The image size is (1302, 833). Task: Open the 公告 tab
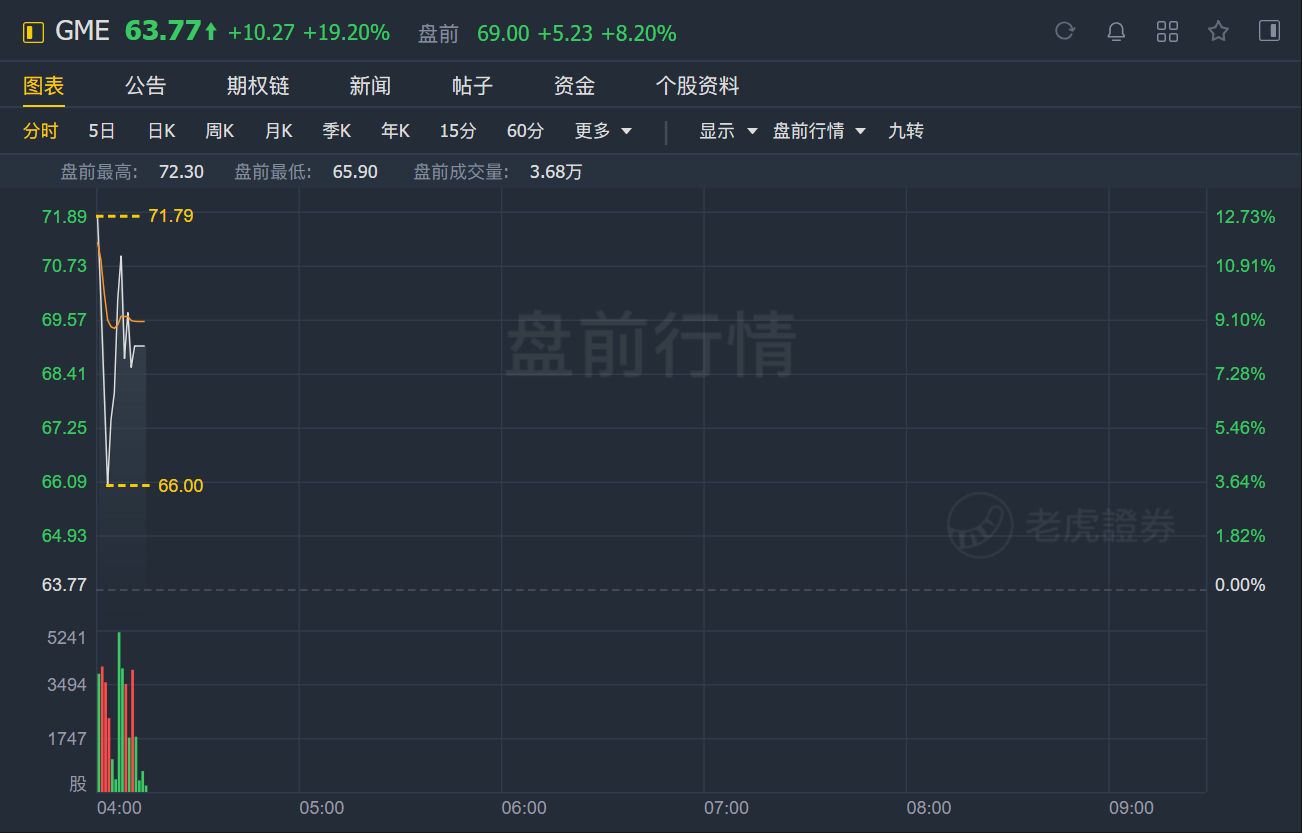tap(146, 86)
